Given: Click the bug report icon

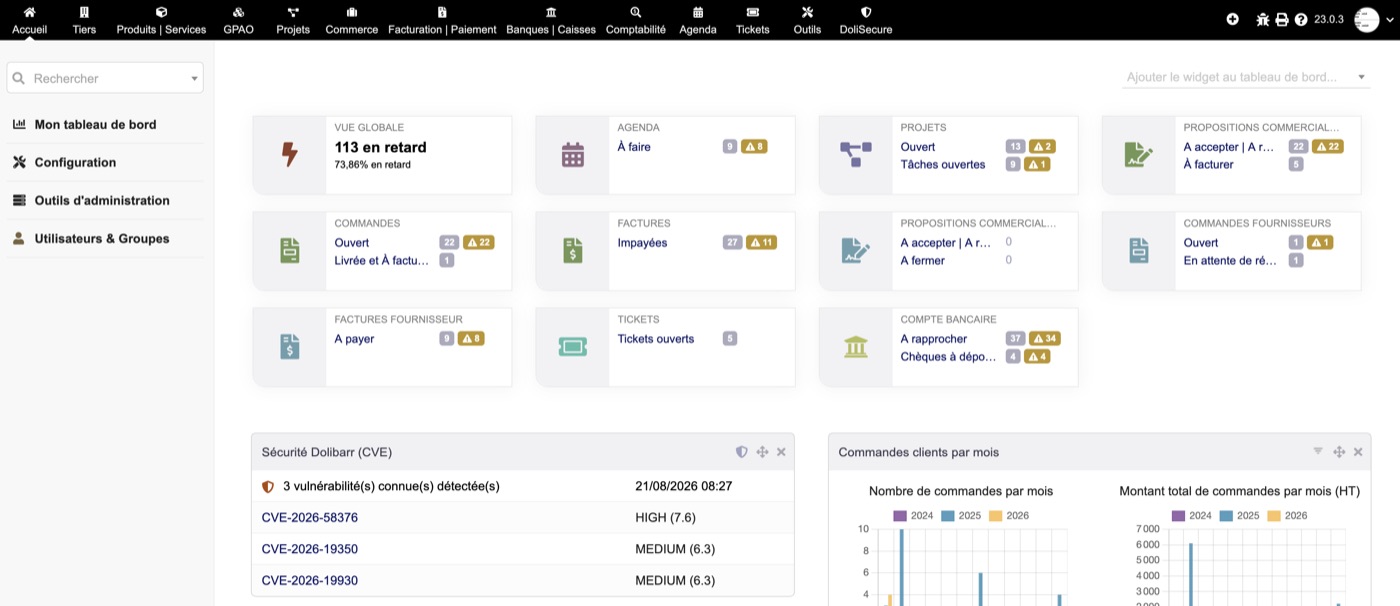Looking at the screenshot, I should click(1263, 19).
